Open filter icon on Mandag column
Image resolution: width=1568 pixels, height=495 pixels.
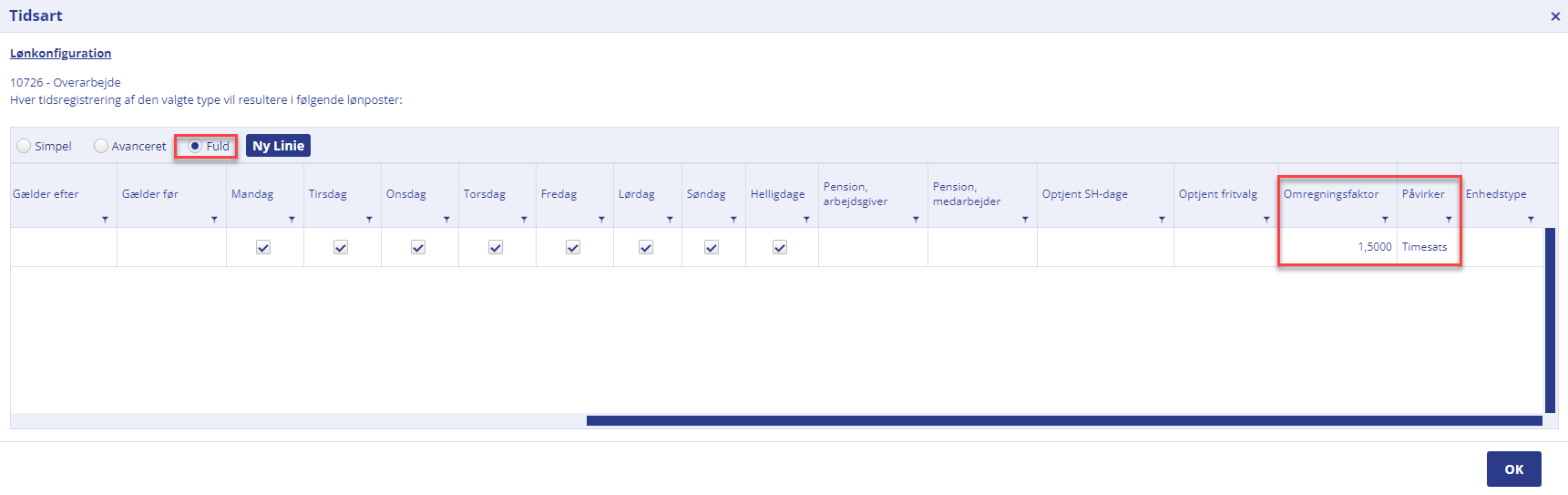click(292, 220)
